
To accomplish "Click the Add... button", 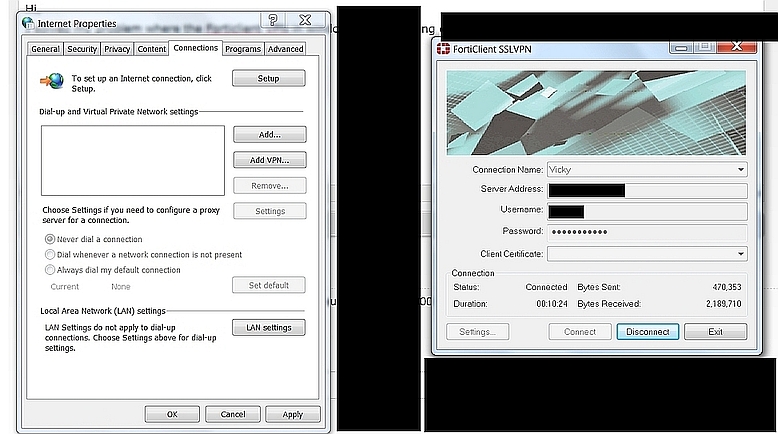I will click(269, 134).
